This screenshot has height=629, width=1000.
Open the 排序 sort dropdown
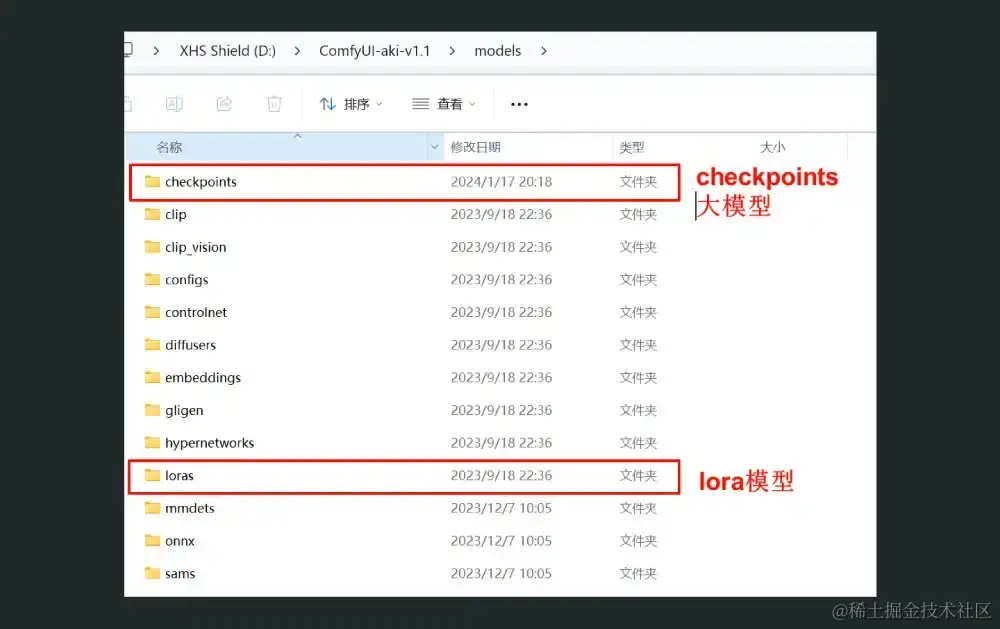point(351,104)
